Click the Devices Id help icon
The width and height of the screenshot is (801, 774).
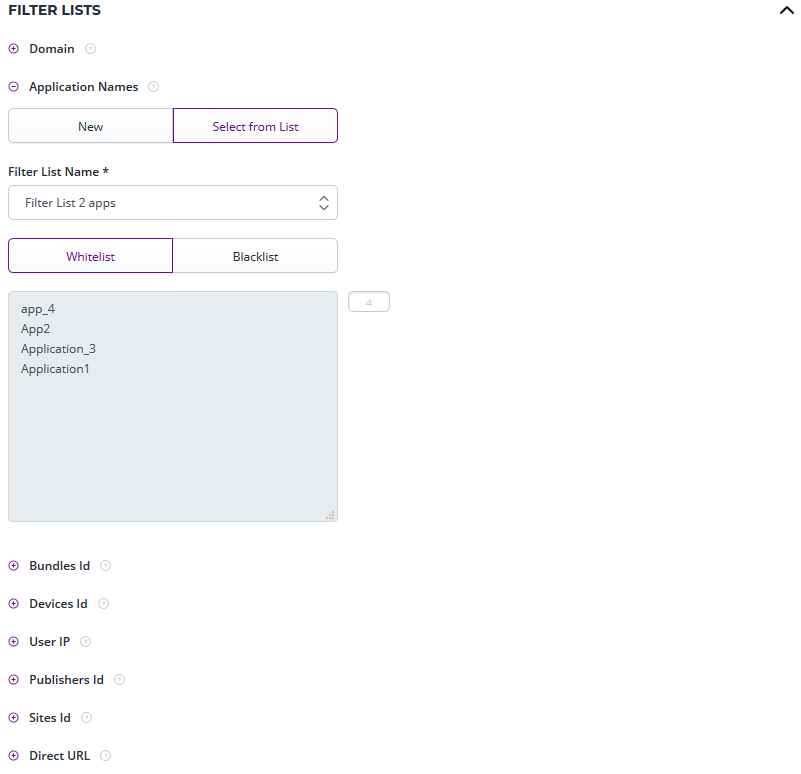[103, 603]
